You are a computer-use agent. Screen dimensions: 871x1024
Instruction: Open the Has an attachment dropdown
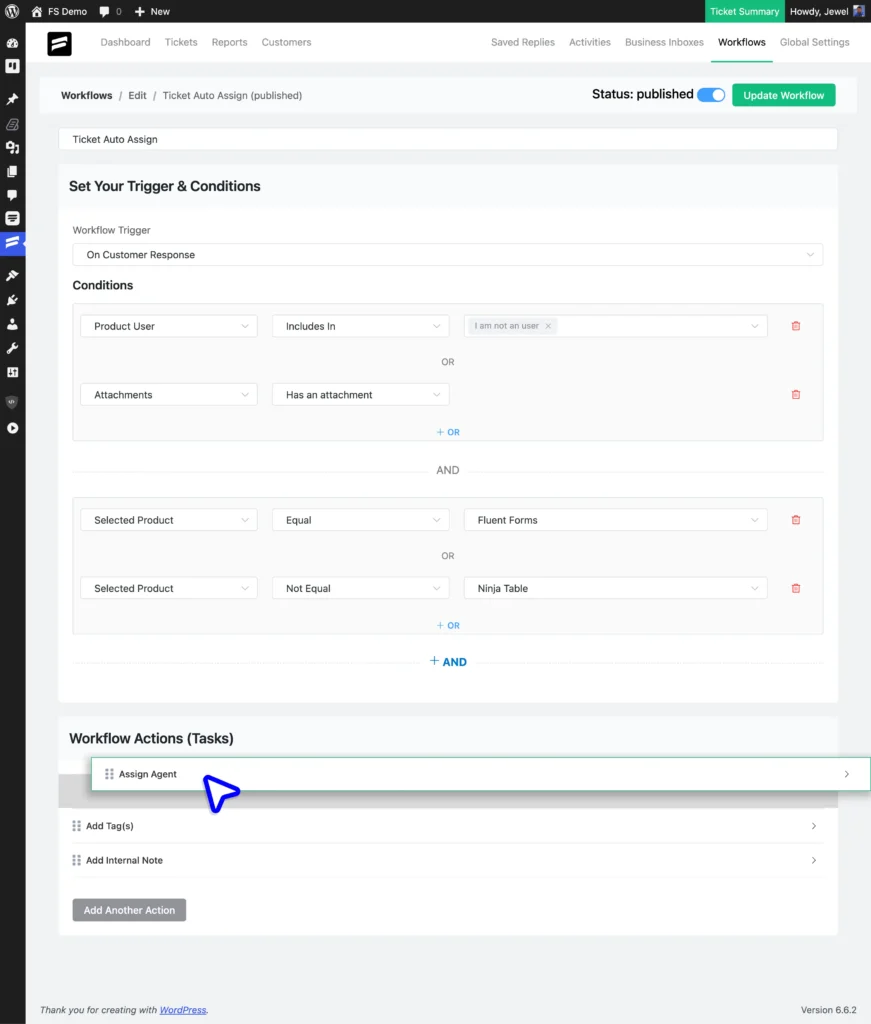[x=360, y=394]
